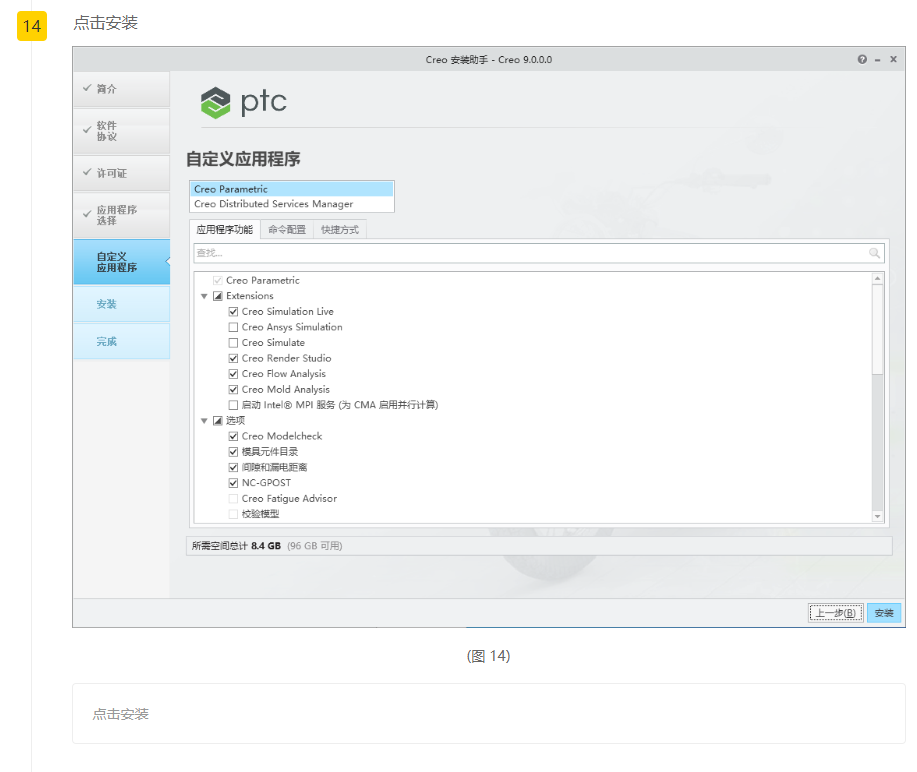Viewport: 917px width, 772px height.
Task: Click the feature list scrollbar thumb
Action: coord(877,329)
